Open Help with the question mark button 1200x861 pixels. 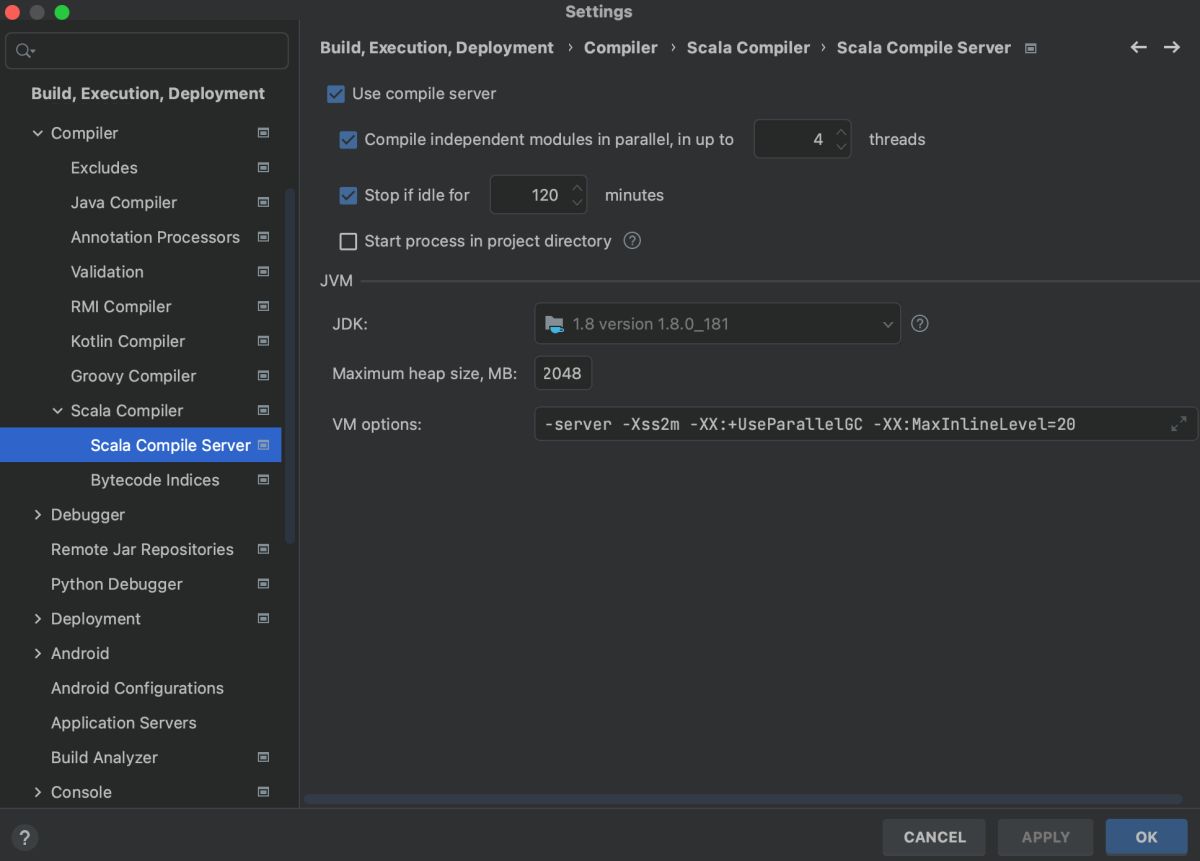(25, 838)
